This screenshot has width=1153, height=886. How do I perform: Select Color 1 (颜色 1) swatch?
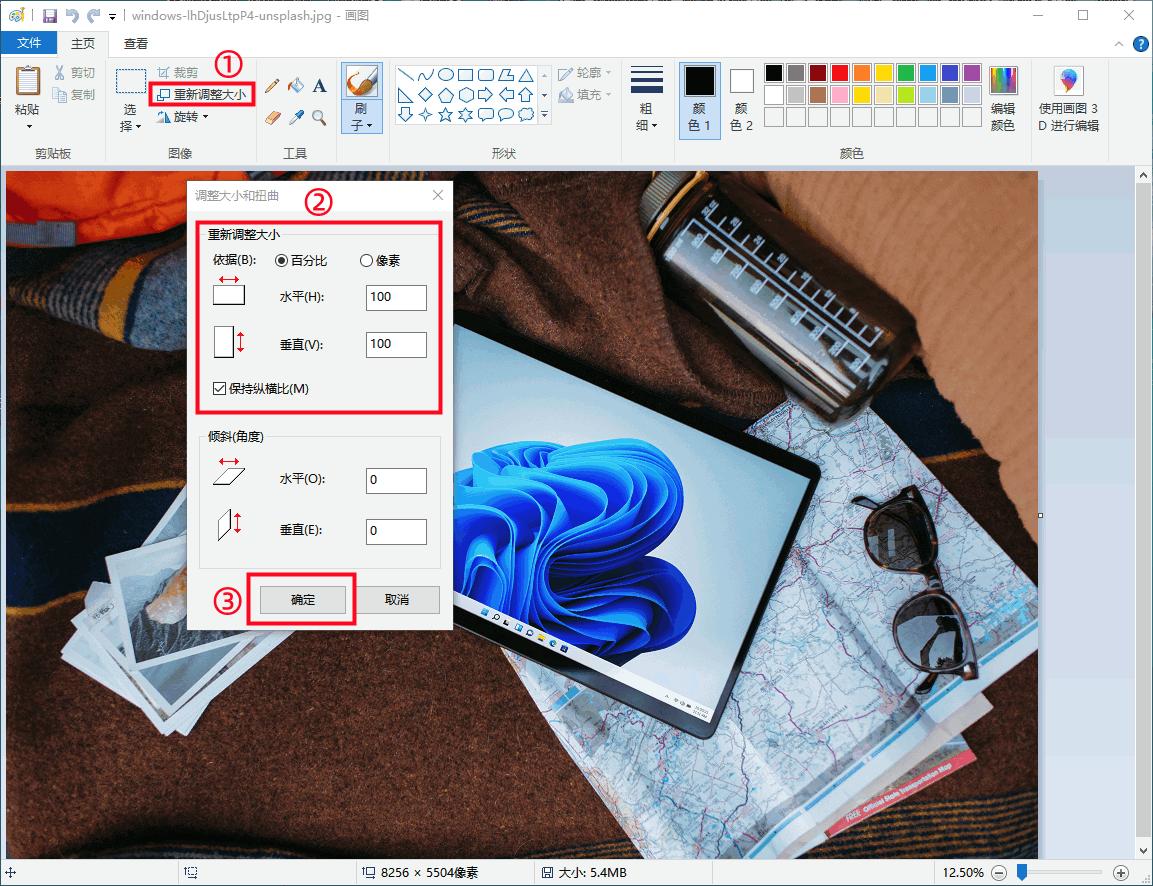(699, 99)
